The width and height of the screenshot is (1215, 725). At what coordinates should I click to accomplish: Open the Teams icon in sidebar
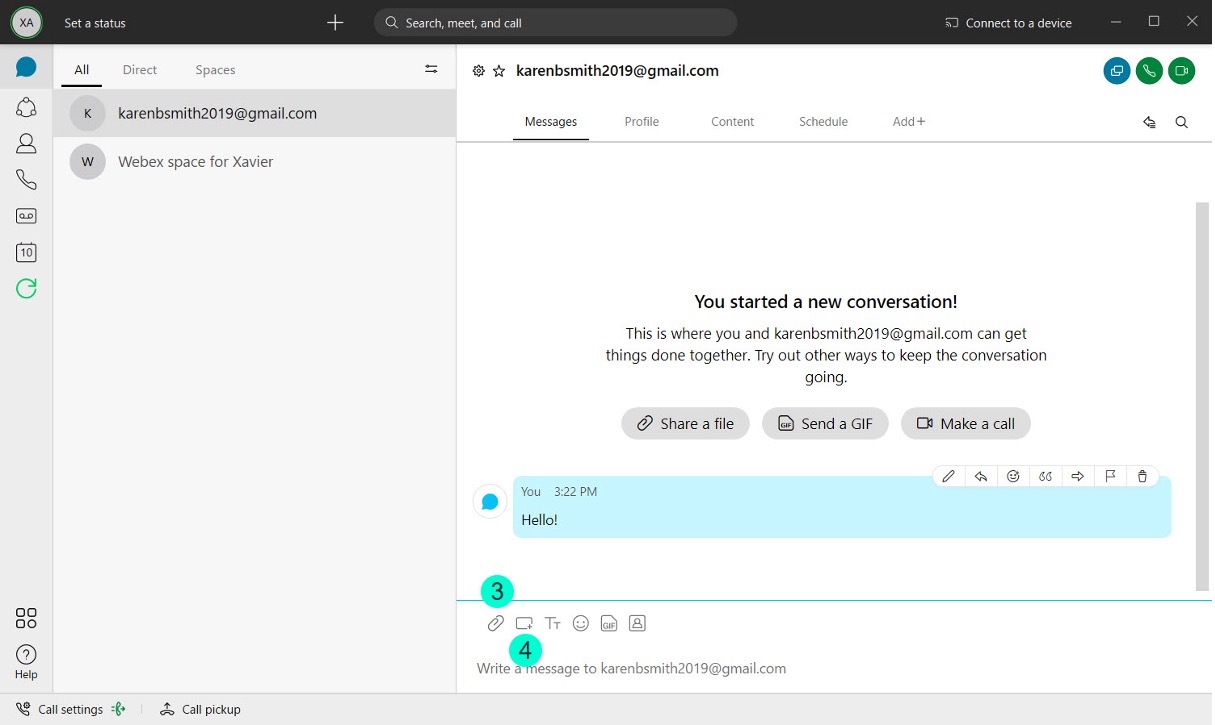coord(26,106)
